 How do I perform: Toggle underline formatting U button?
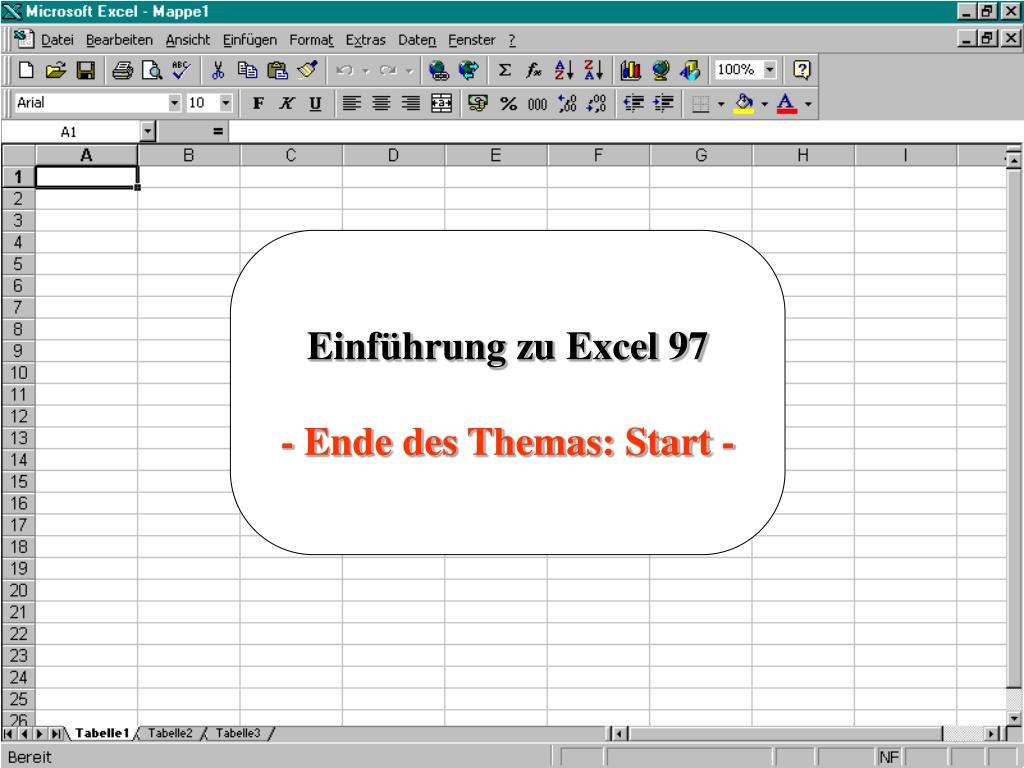(315, 103)
